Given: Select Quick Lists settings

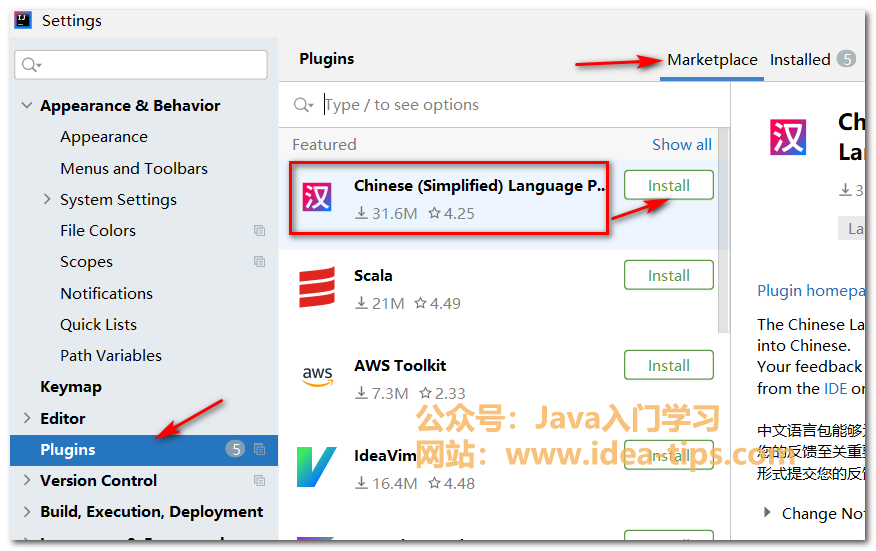Looking at the screenshot, I should (x=98, y=325).
